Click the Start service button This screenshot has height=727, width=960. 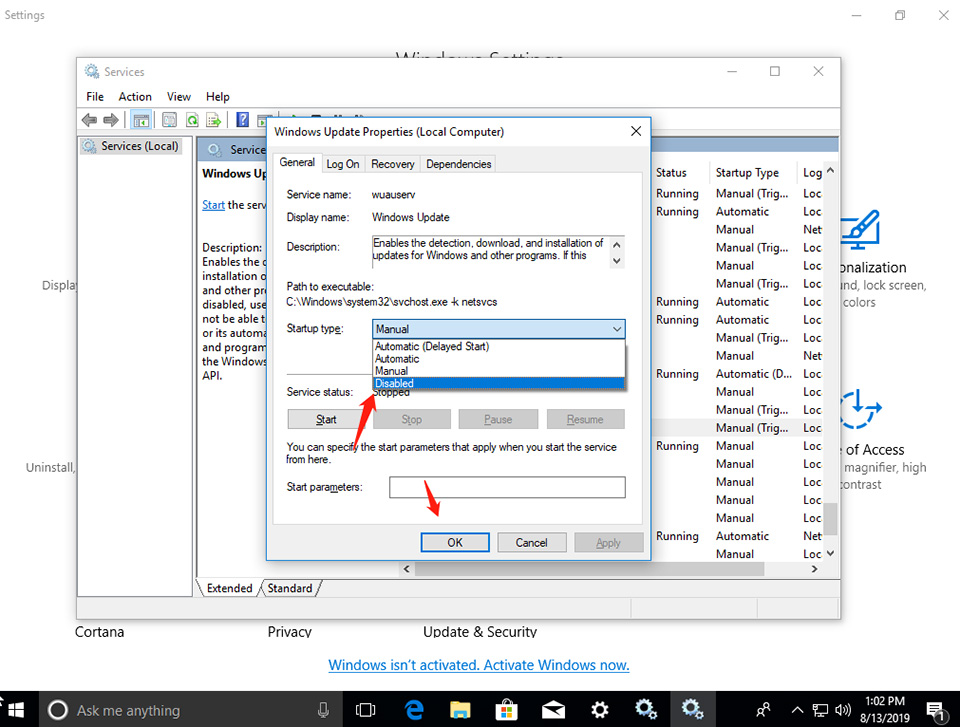[326, 419]
